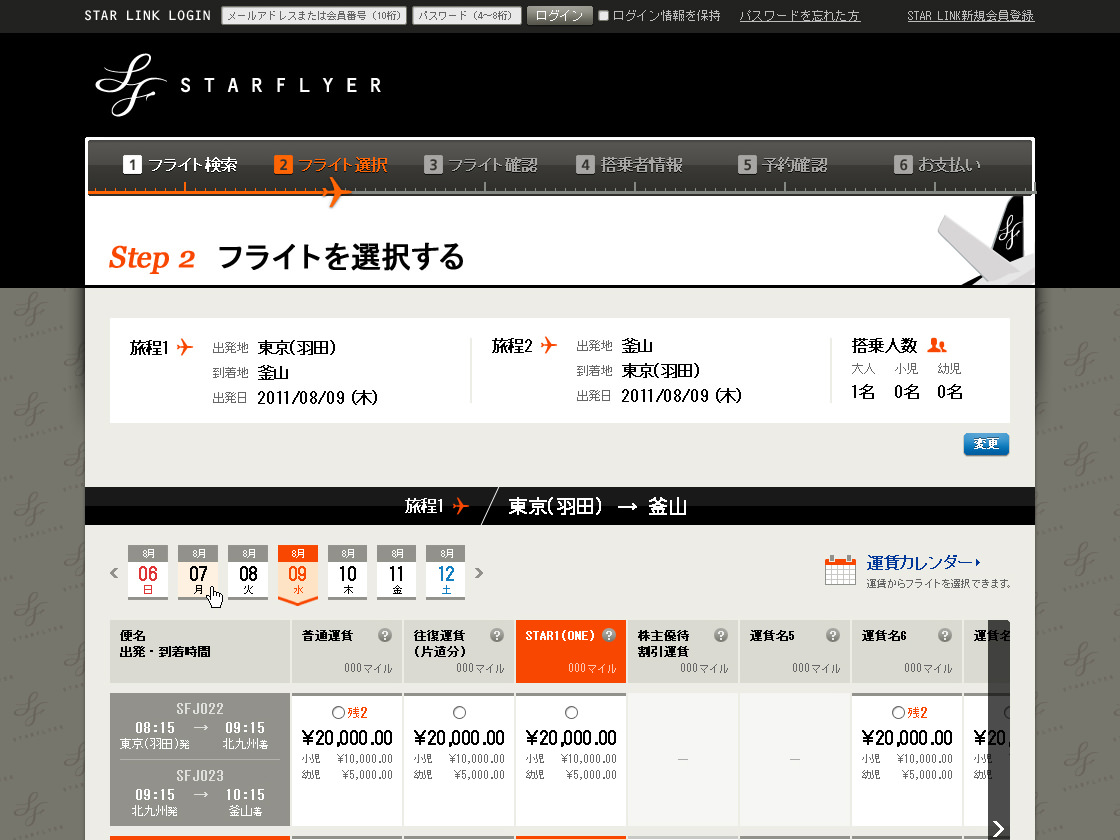1120x840 pixels.
Task: Click help icon beside 往復運賃
Action: point(497,636)
